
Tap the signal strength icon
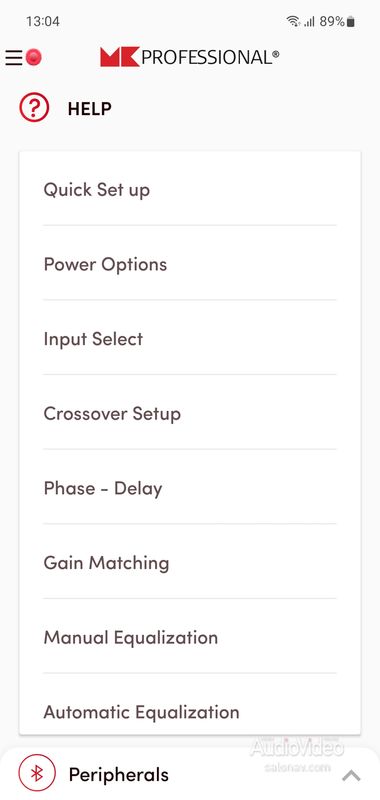pos(309,21)
